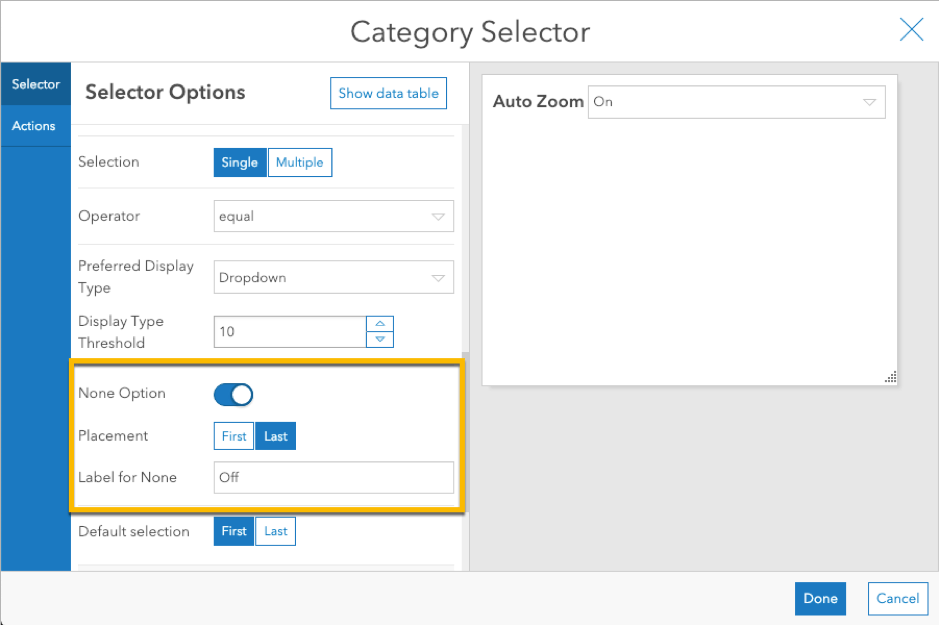Close the Category Selector dialog
939x625 pixels.
click(x=911, y=30)
